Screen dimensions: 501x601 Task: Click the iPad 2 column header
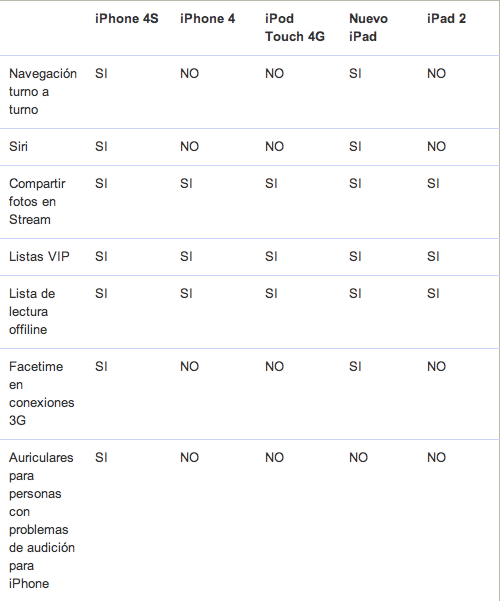[x=447, y=19]
